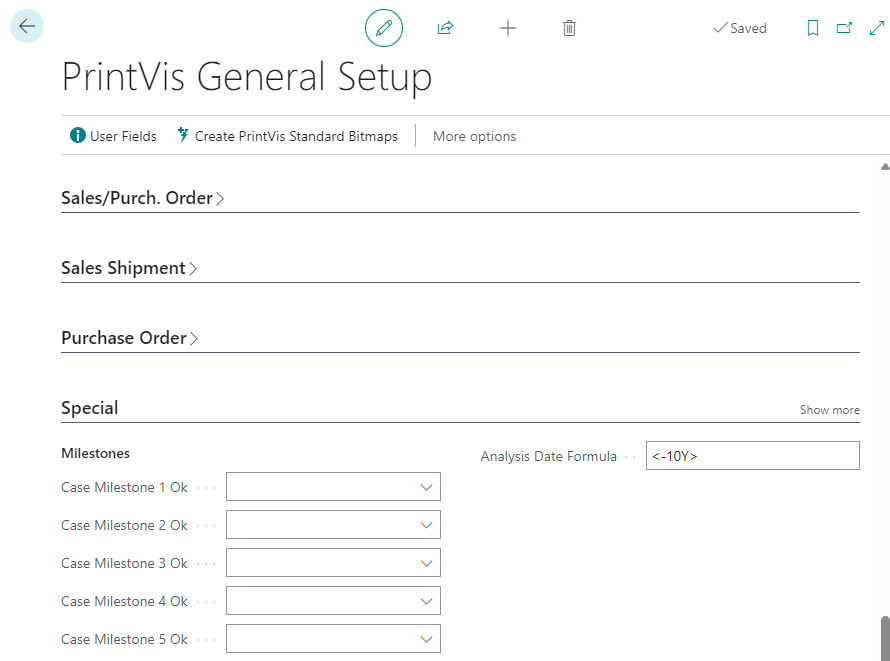The height and width of the screenshot is (661, 890).
Task: Click Show more in Special section
Action: pos(829,410)
